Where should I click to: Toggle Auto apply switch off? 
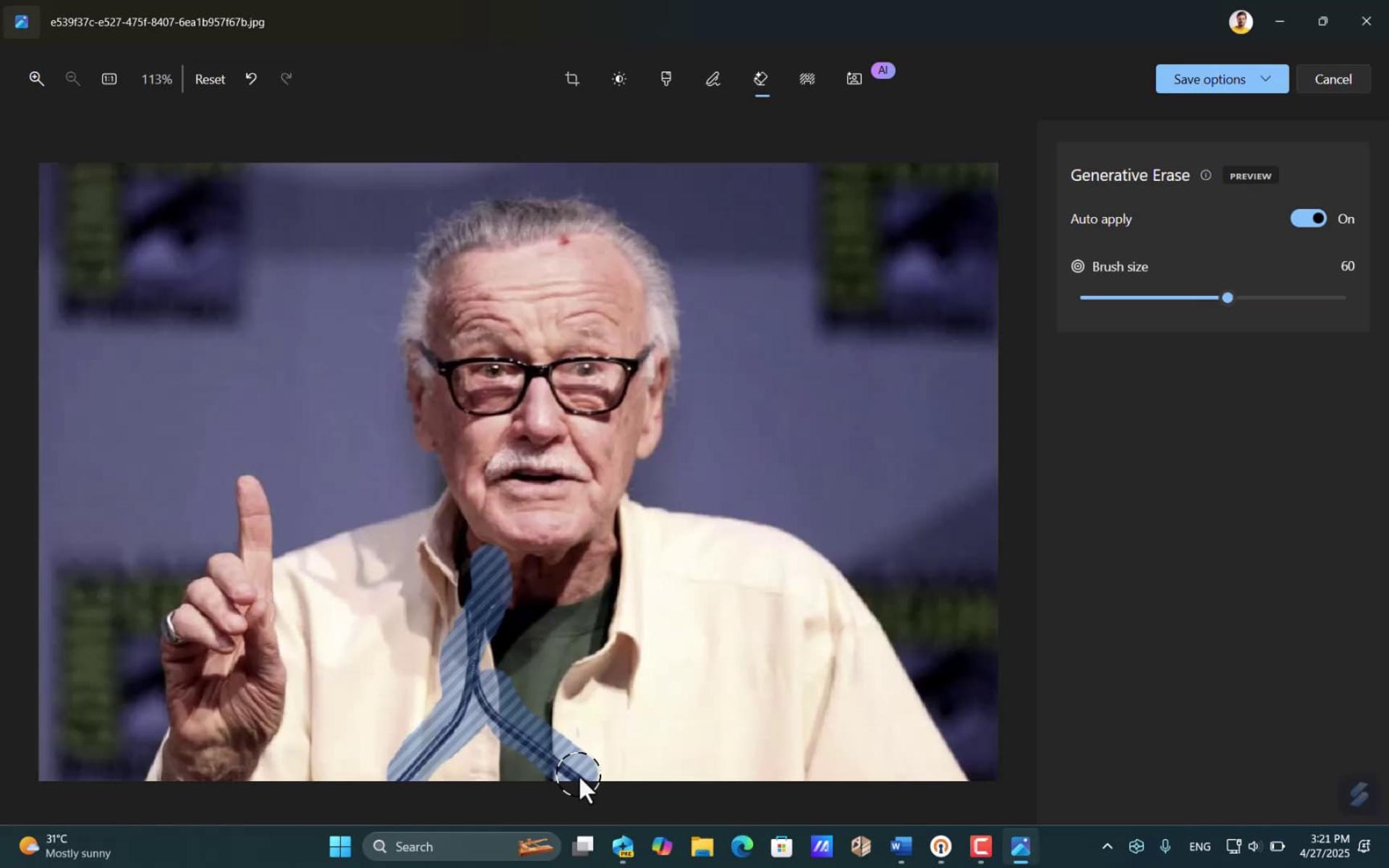tap(1308, 218)
